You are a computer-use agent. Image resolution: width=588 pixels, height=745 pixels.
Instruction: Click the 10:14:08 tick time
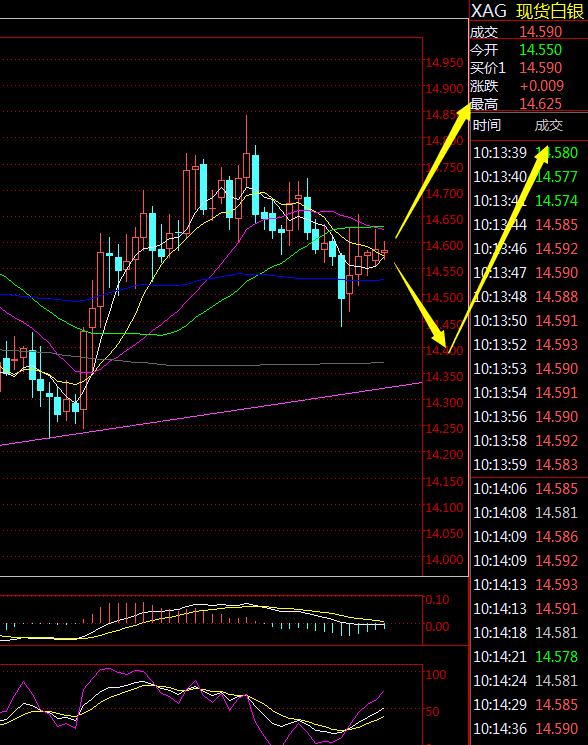click(x=500, y=513)
